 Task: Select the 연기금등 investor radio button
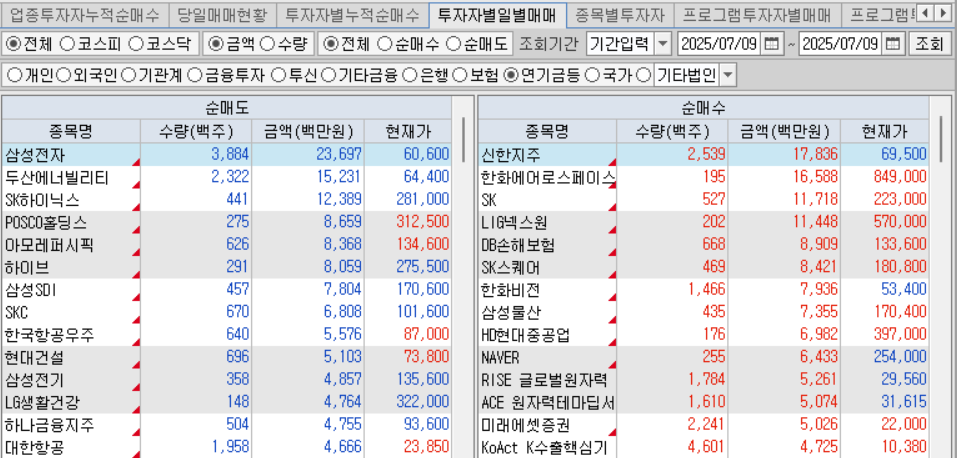[511, 75]
